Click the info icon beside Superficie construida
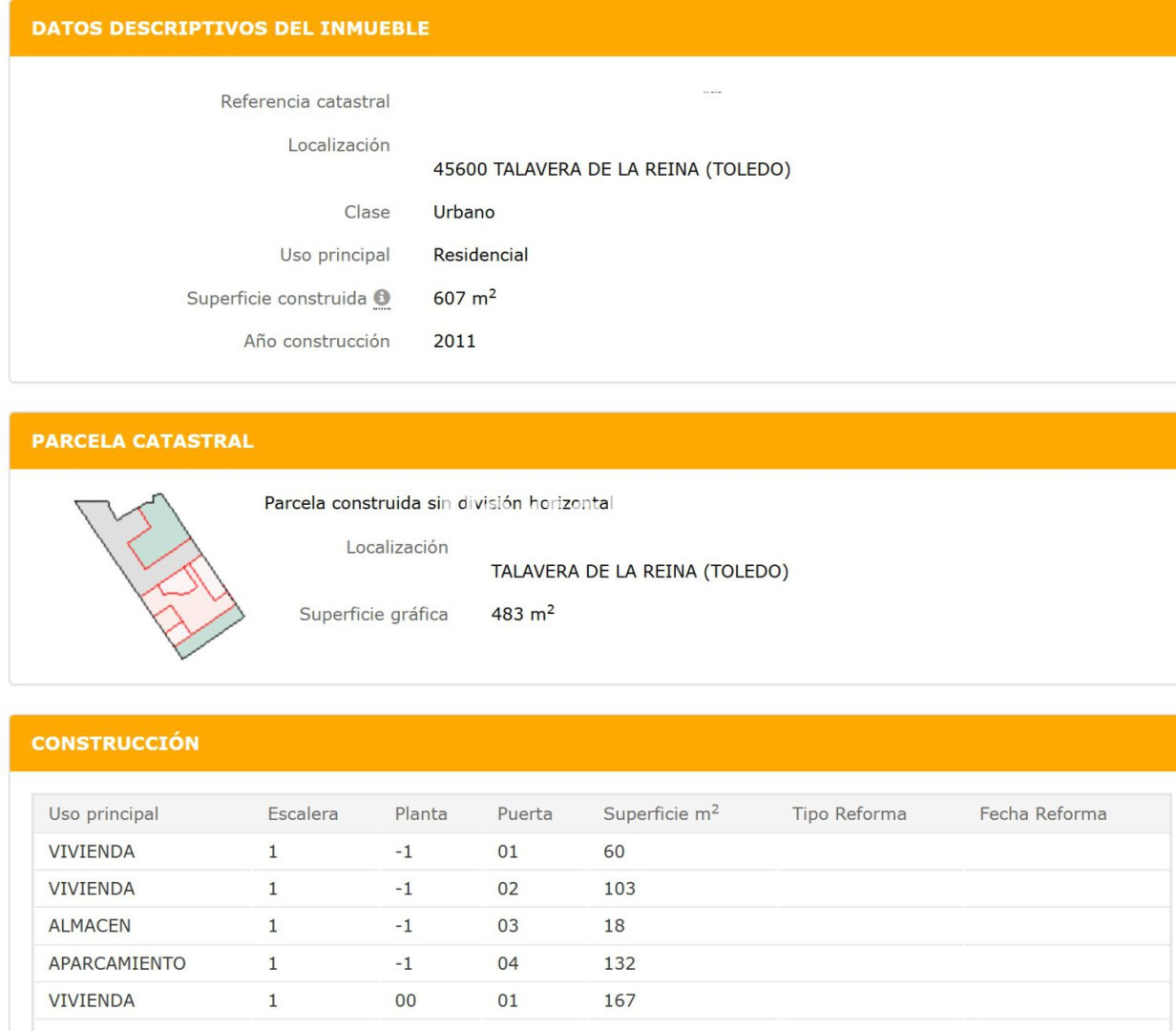Viewport: 1176px width, 1031px height. (x=382, y=298)
